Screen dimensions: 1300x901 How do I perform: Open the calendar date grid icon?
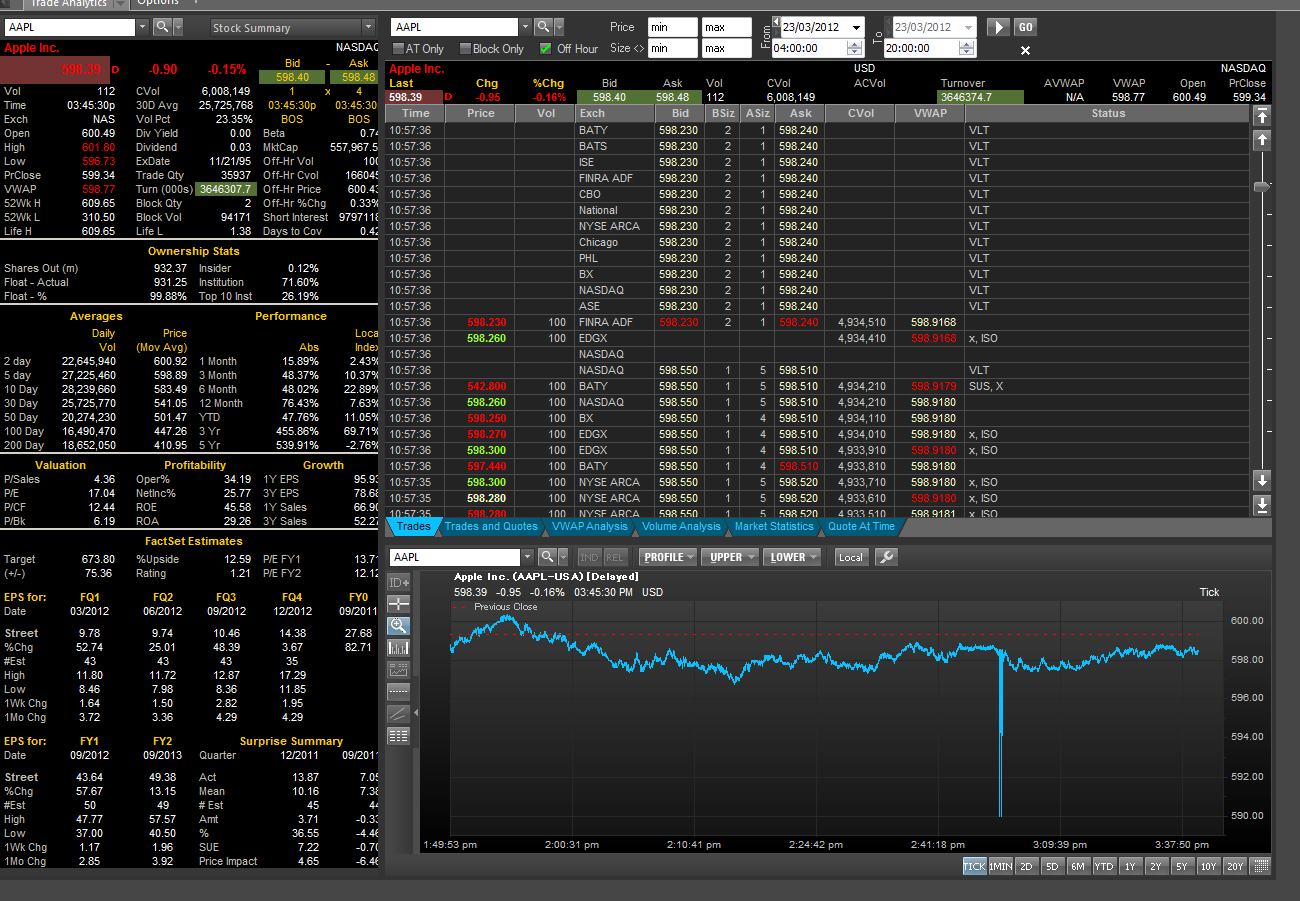coord(1260,866)
